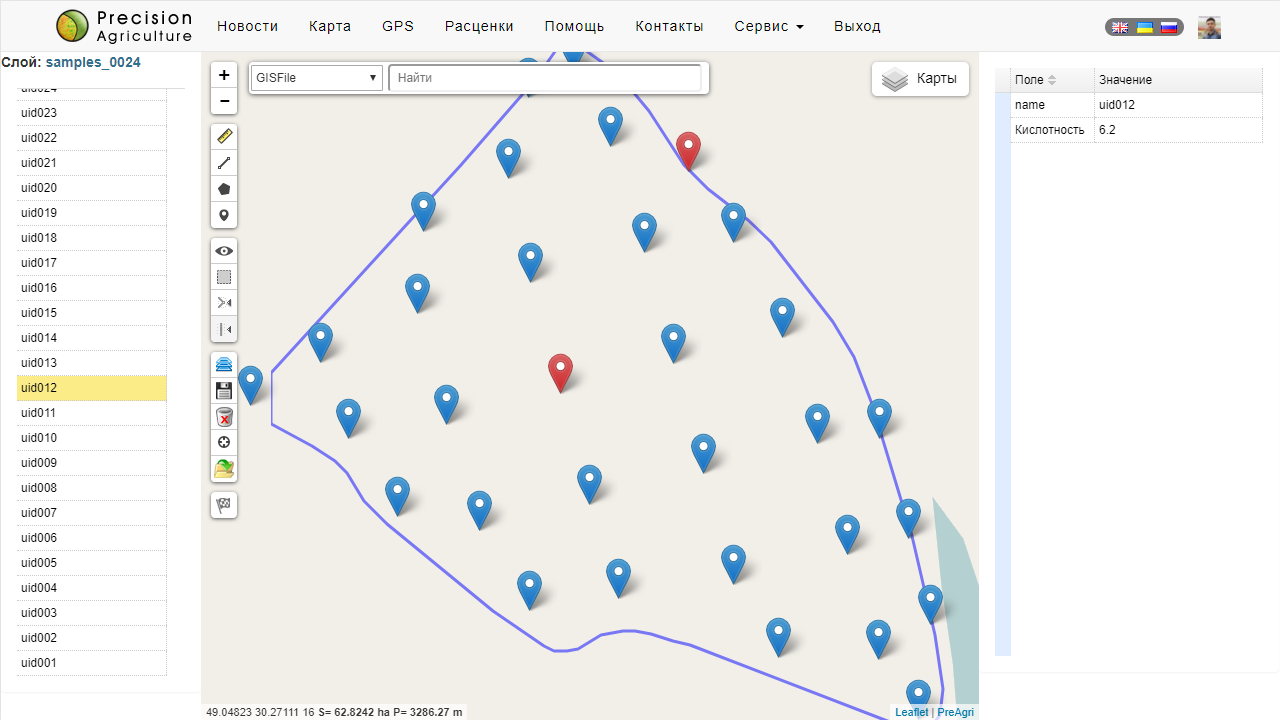Open the layers stack tool icon

tap(224, 365)
